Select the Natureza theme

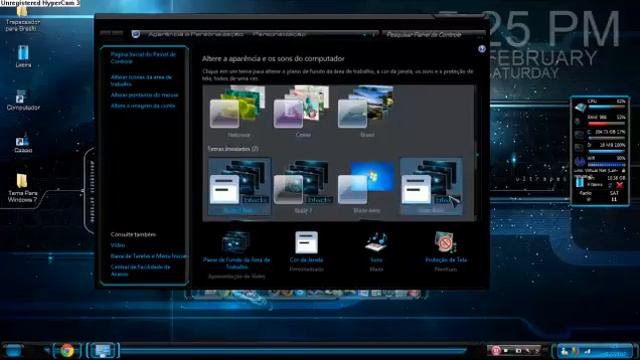click(x=238, y=111)
